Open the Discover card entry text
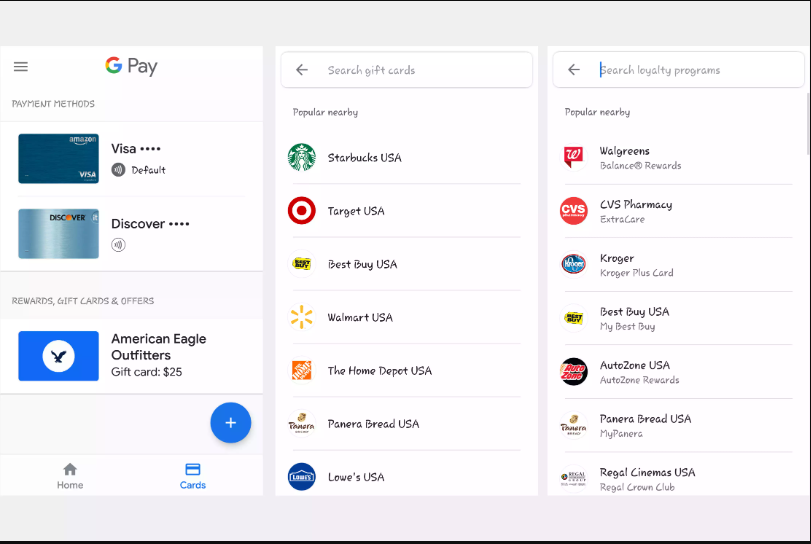The width and height of the screenshot is (811, 544). tap(150, 224)
